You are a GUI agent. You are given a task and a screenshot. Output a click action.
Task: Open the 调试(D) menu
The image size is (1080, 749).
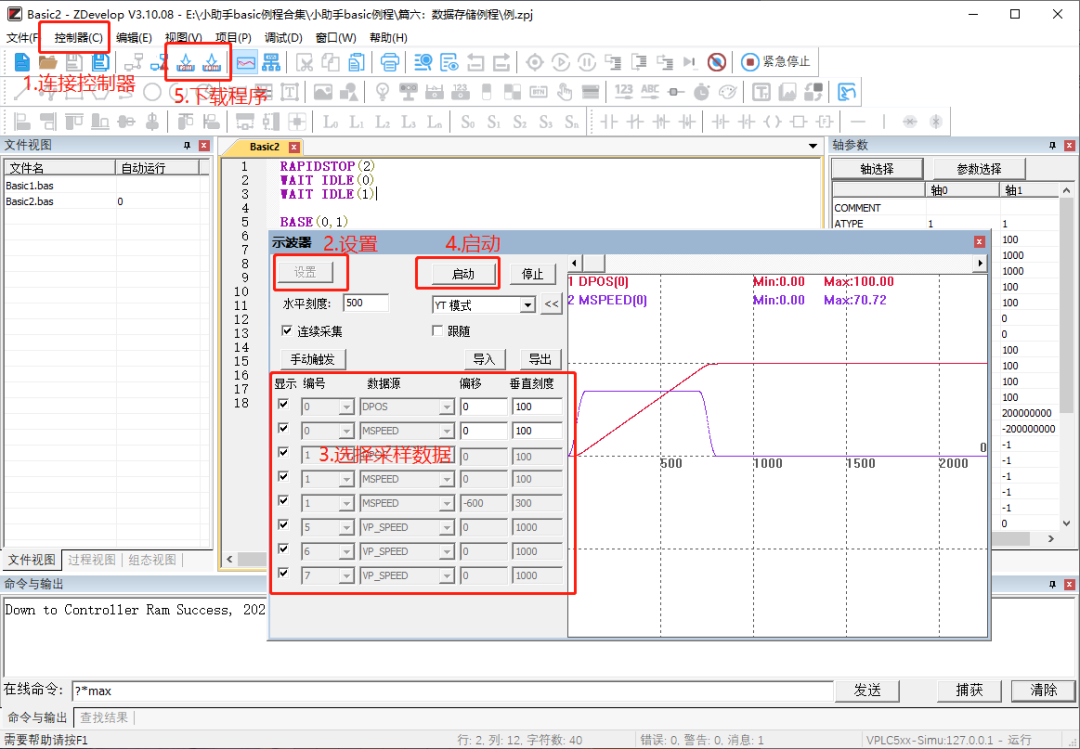[x=283, y=38]
